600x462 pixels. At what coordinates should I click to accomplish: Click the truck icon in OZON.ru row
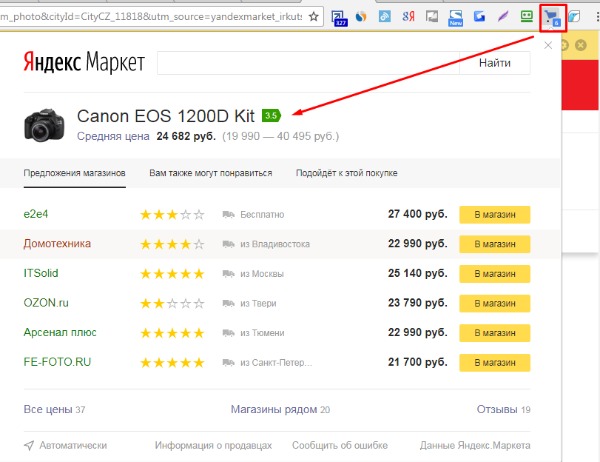pos(228,303)
